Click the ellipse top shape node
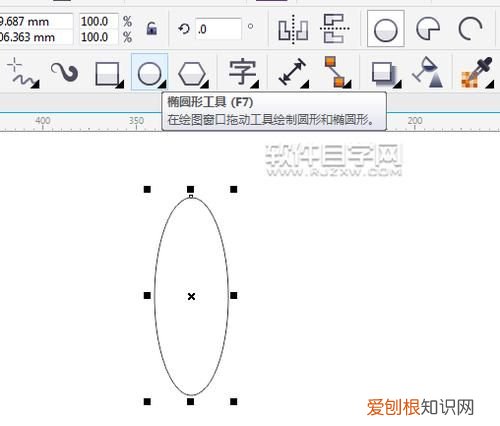 [x=191, y=197]
